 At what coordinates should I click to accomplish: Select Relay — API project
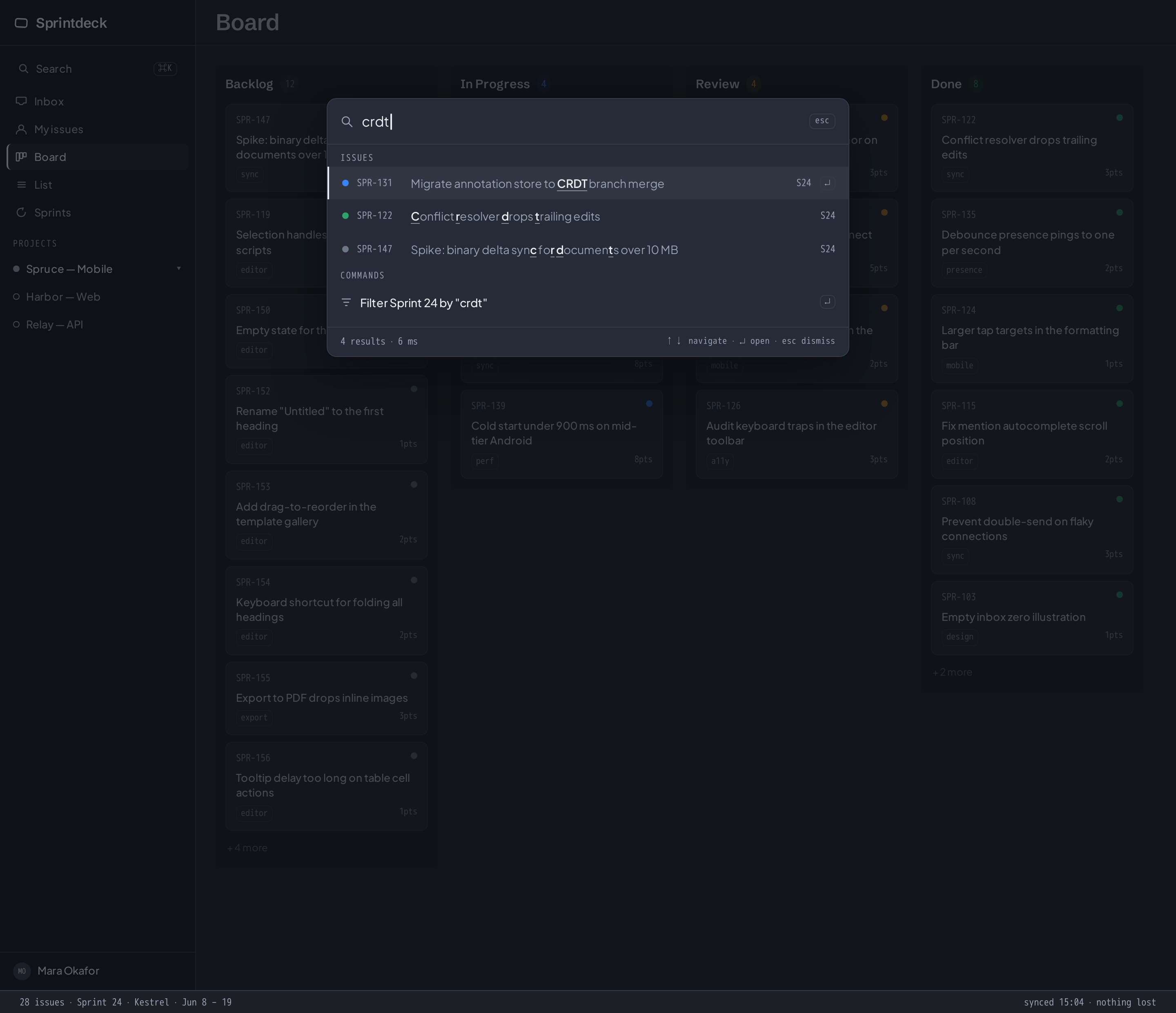coord(98,324)
